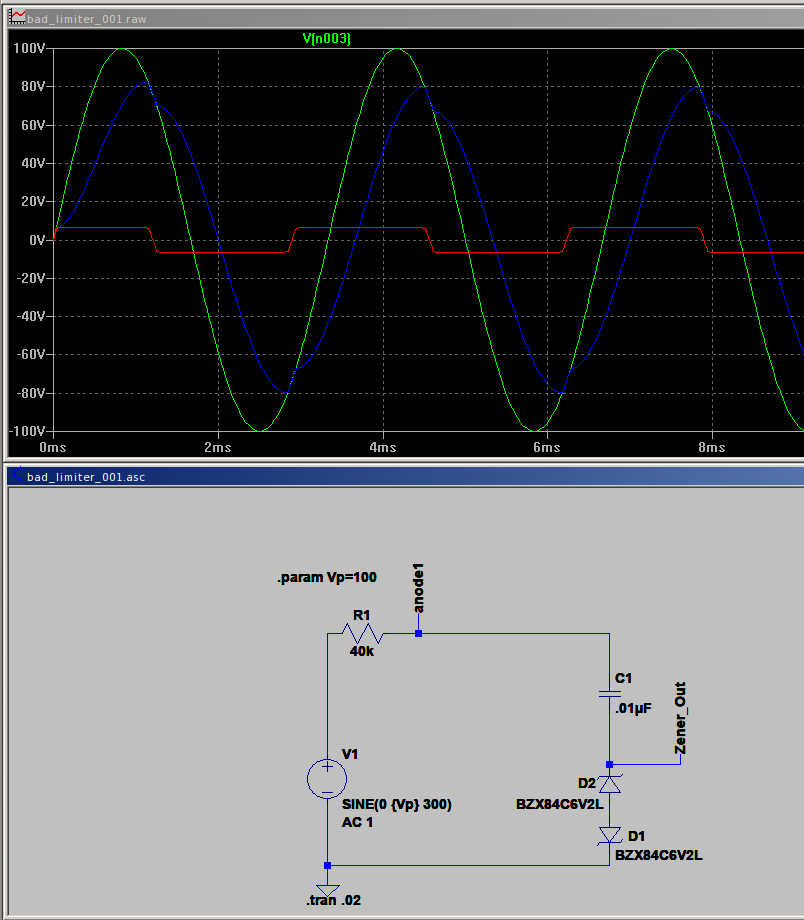The image size is (804, 920).
Task: Click the BZX84C6V2L label of D2
Action: pyautogui.click(x=560, y=804)
